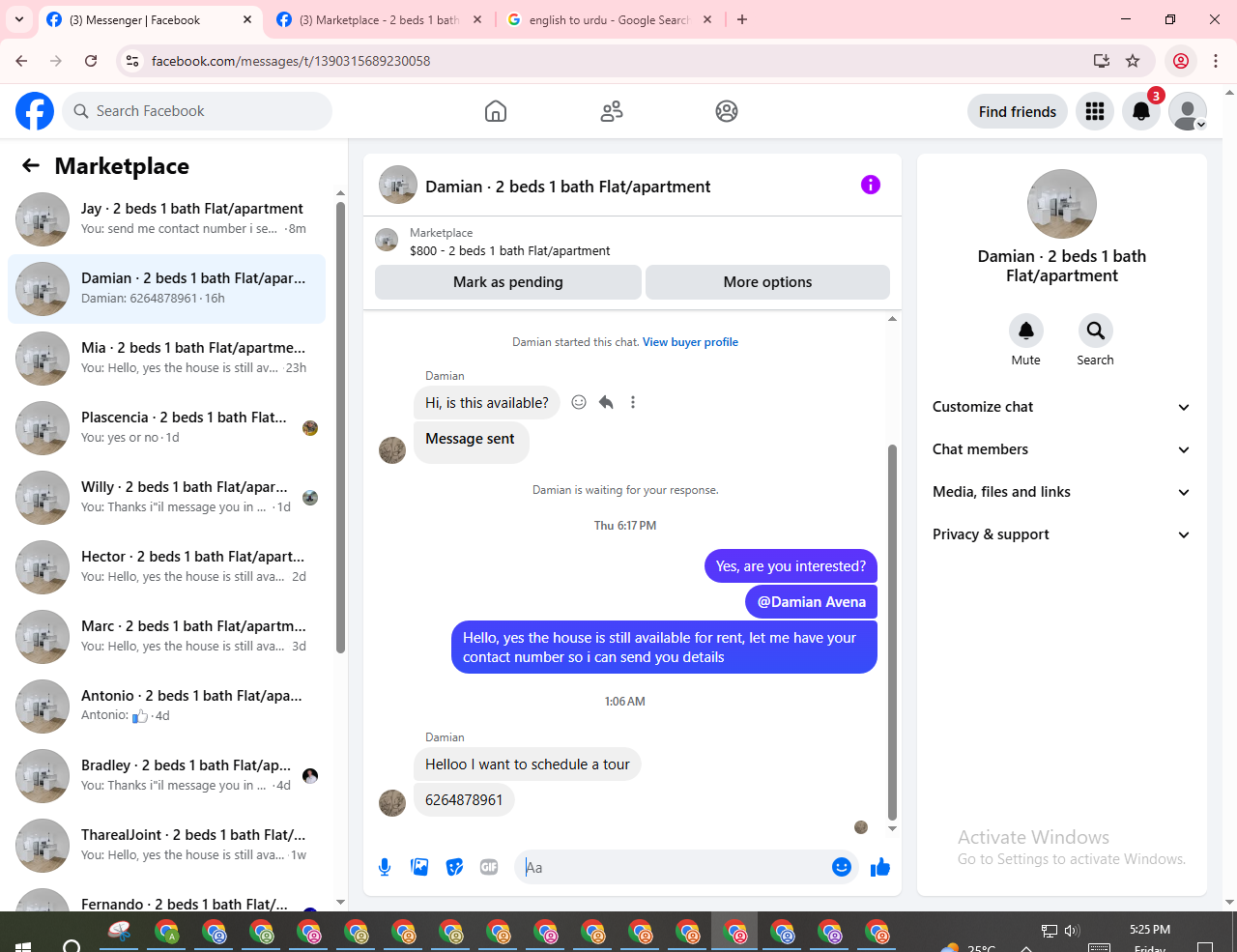Open Marc's conversation in the list
1237x952 pixels.
166,637
